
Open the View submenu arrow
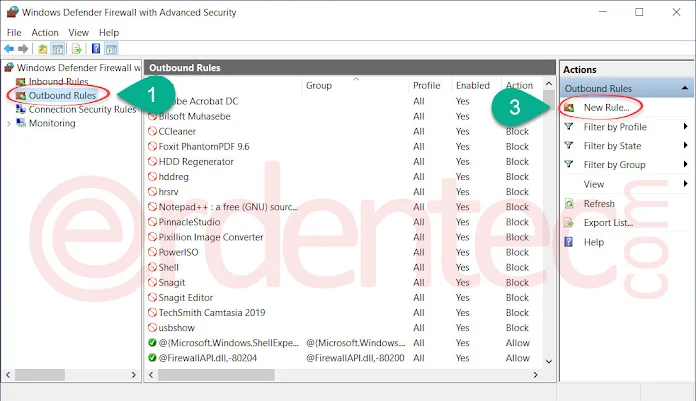click(x=685, y=183)
